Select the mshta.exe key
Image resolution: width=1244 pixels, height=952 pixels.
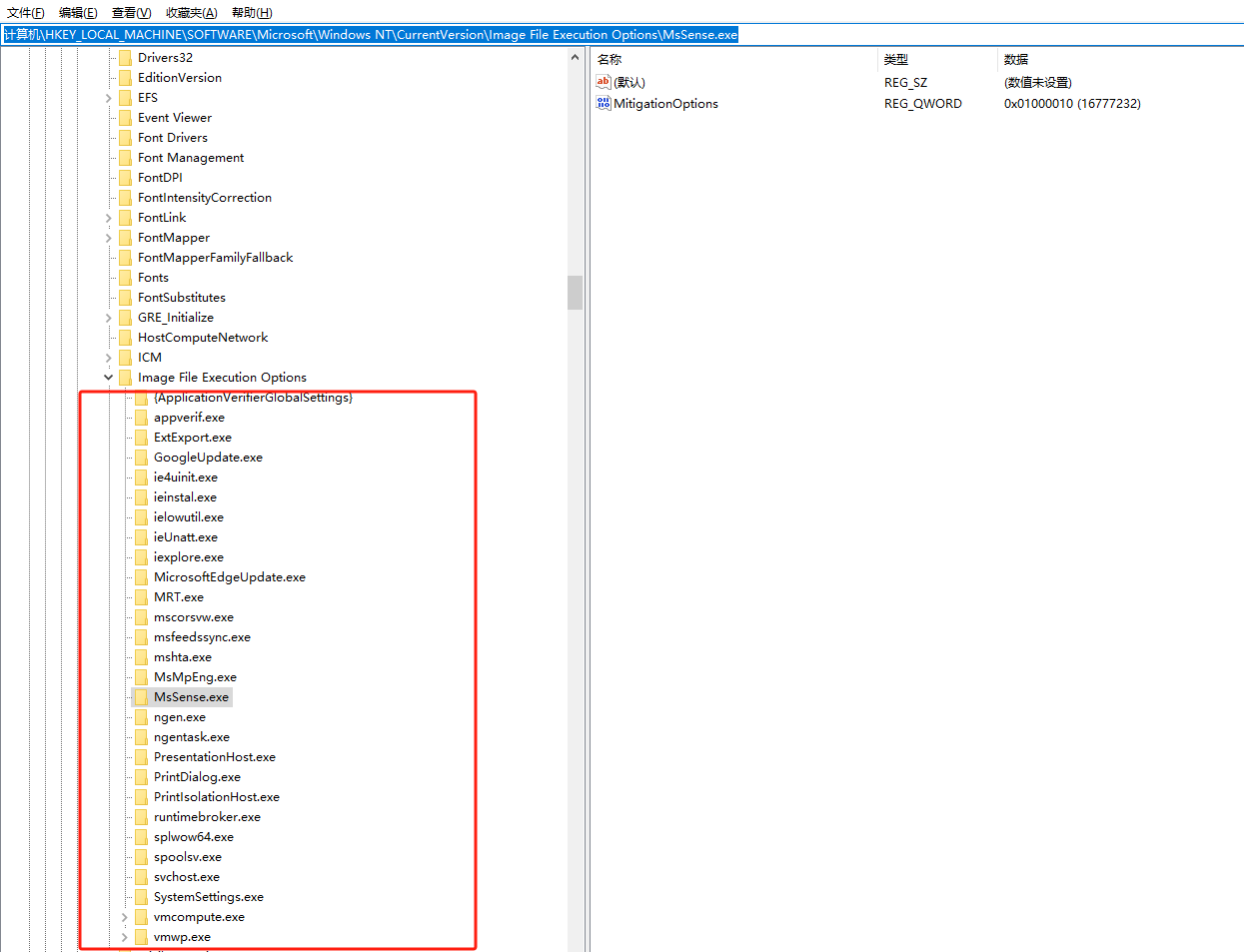(x=183, y=657)
